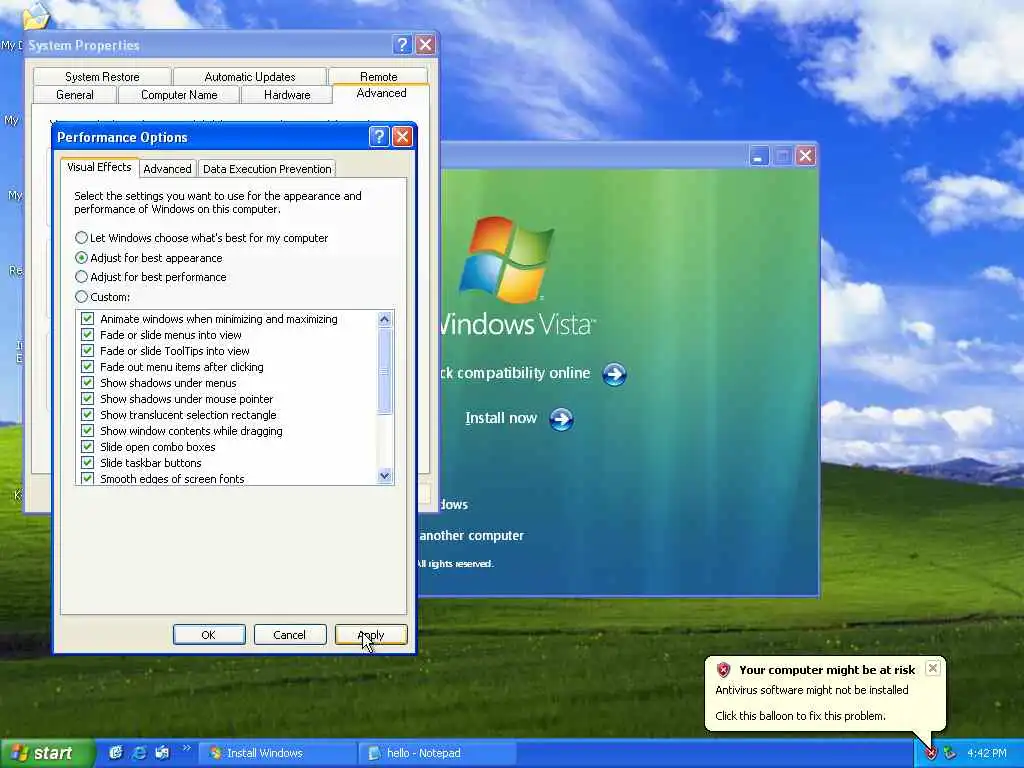The width and height of the screenshot is (1024, 768).
Task: Toggle Slide open combo boxes
Action: (87, 447)
